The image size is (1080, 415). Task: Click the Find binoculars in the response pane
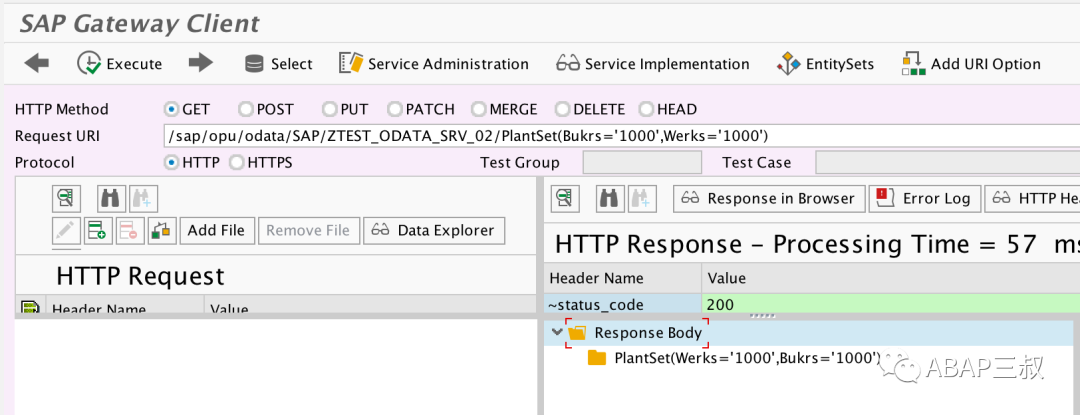tap(610, 198)
